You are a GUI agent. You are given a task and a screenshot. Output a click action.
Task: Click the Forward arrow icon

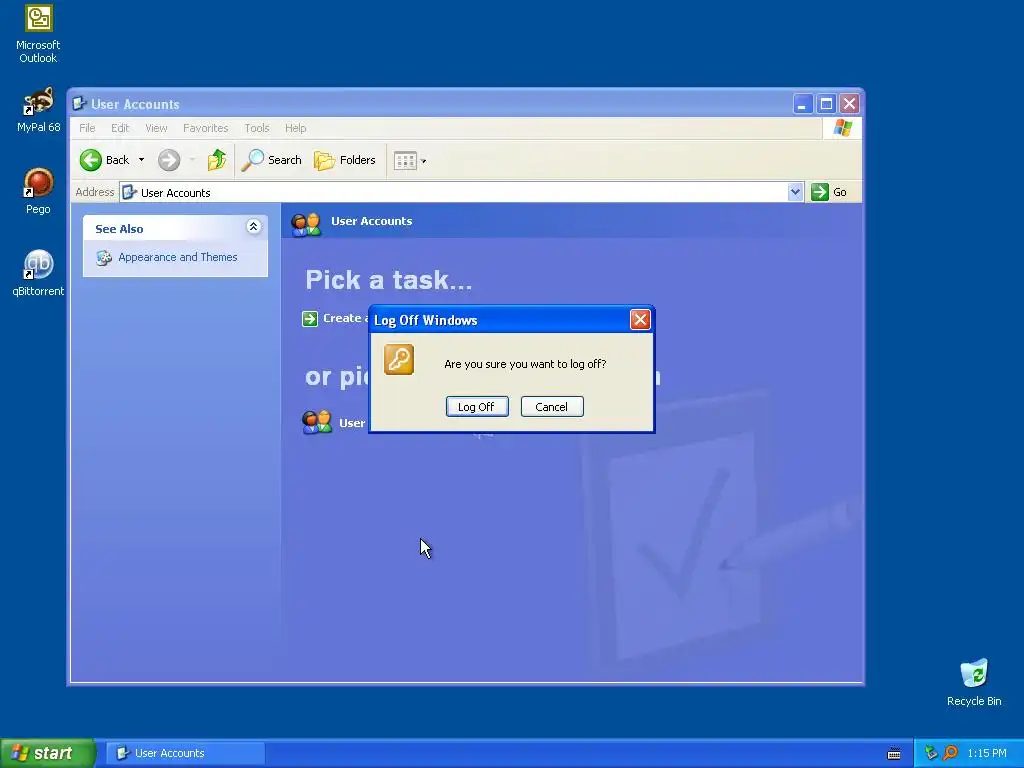pyautogui.click(x=168, y=160)
